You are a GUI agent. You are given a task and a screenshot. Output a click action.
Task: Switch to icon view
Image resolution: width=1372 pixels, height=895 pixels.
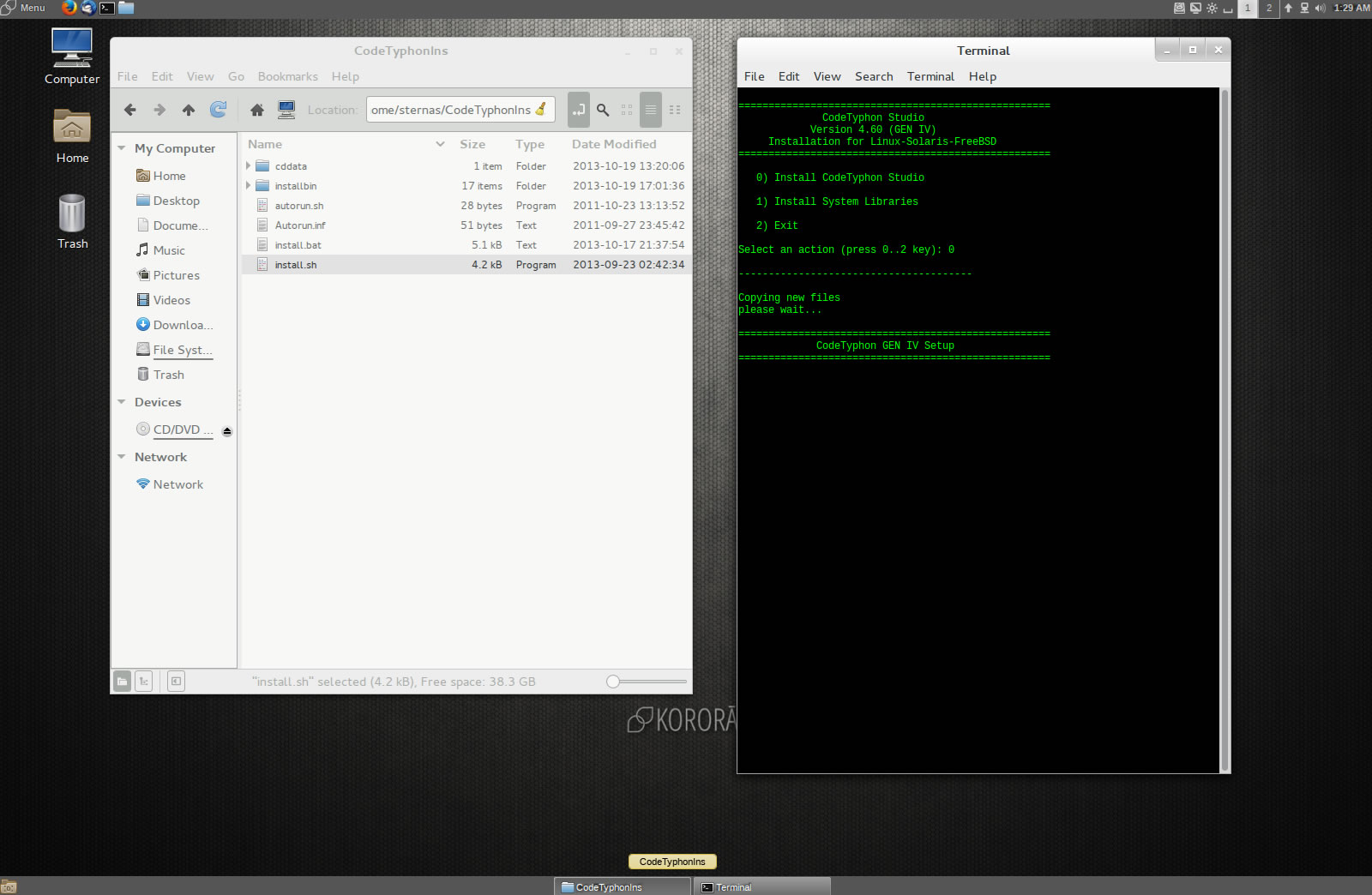pyautogui.click(x=627, y=110)
